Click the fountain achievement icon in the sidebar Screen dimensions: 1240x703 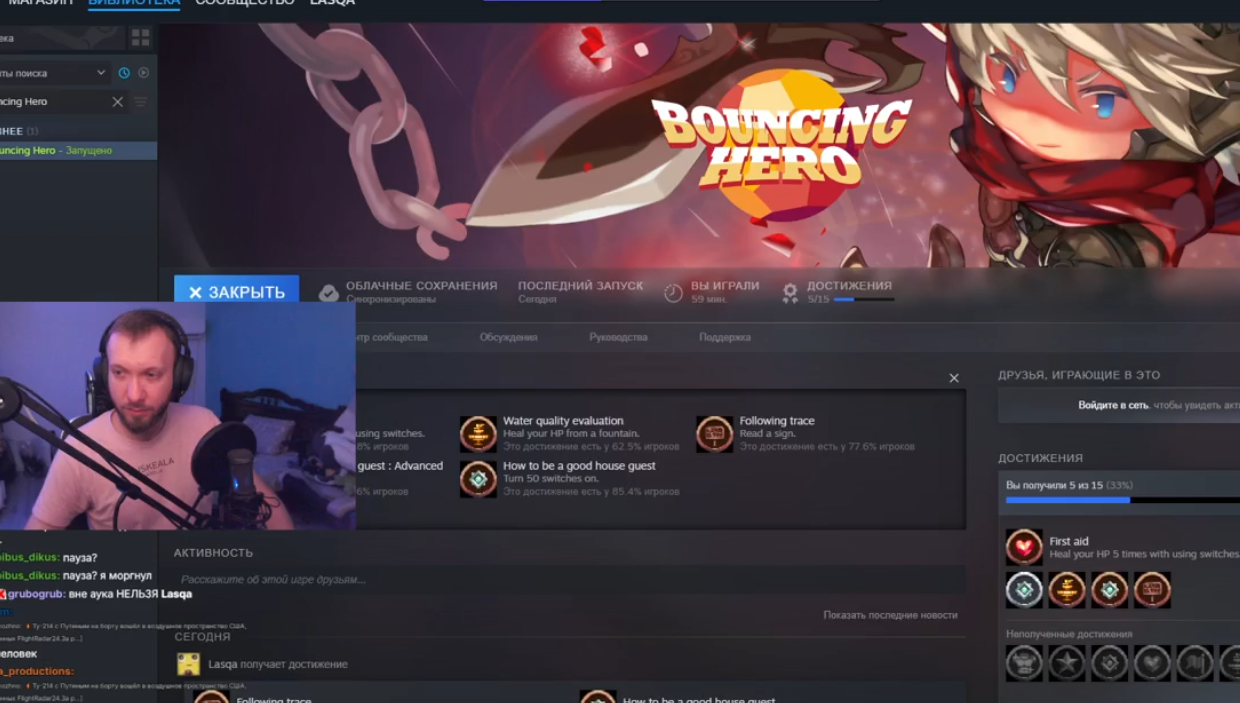point(1067,590)
